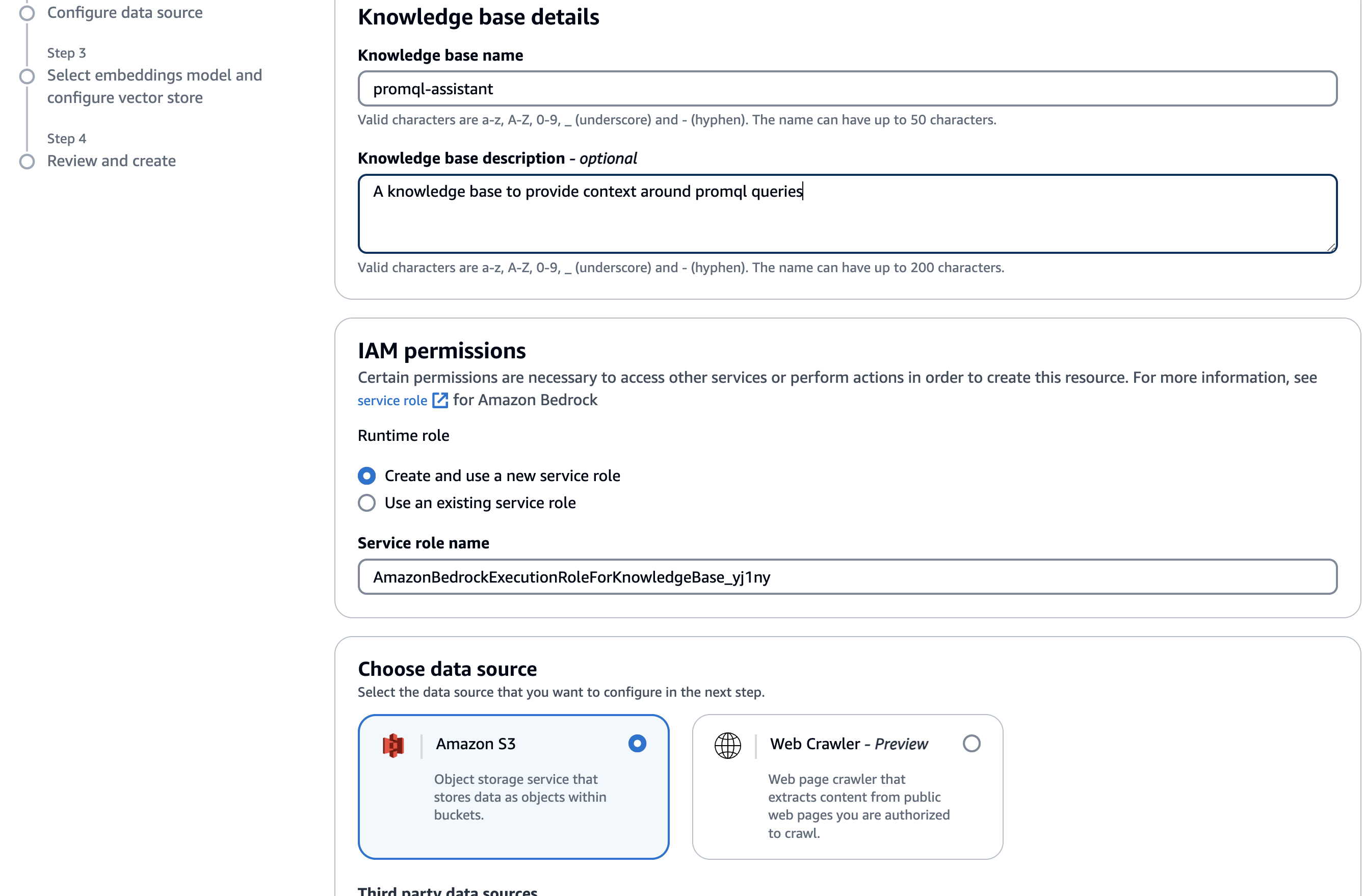The width and height of the screenshot is (1365, 896).
Task: Click the description box resize handle
Action: 1331,248
